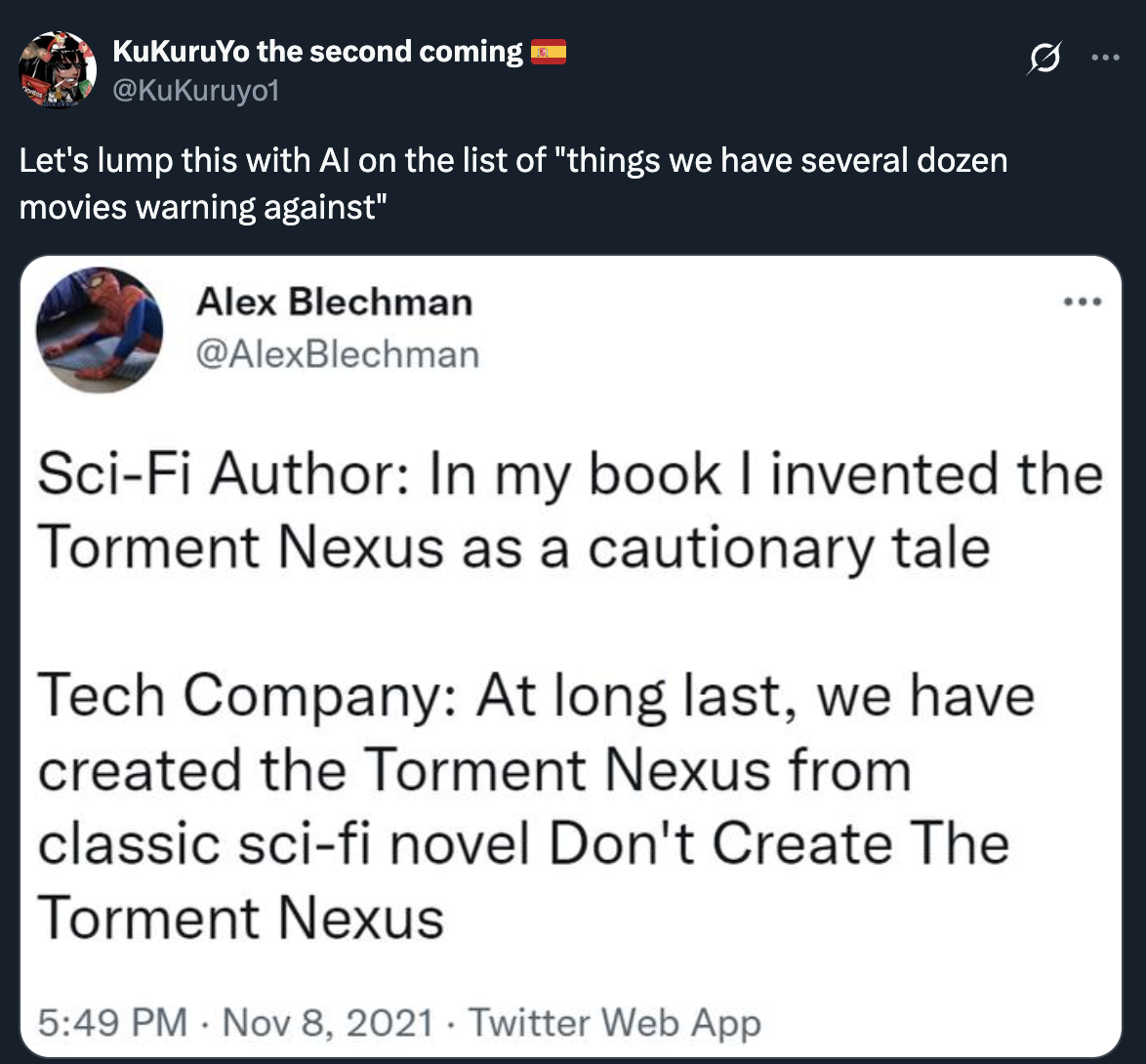Click the 5:49 PM timestamp

coord(111,1022)
